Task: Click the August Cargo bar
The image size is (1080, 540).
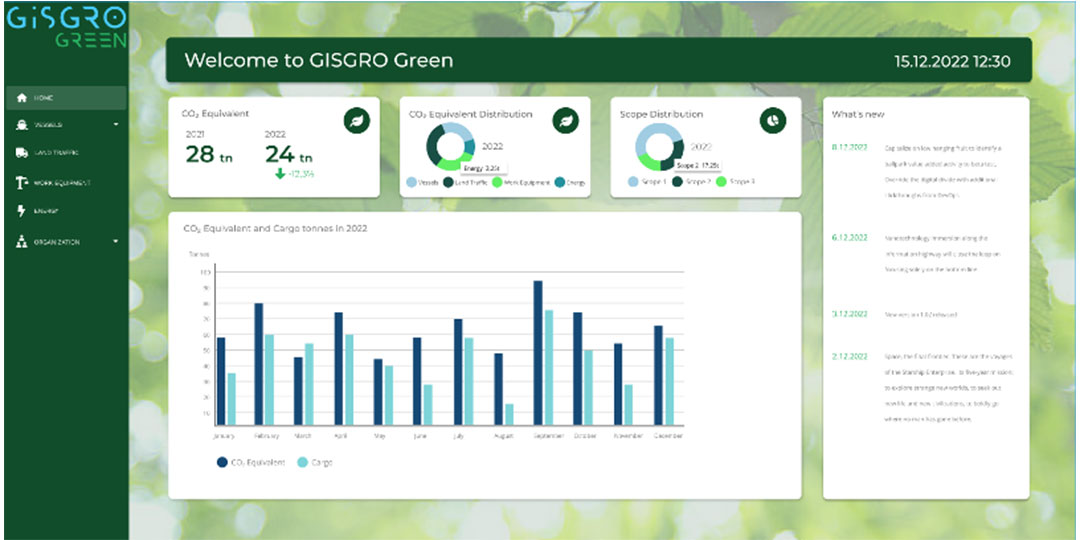Action: [x=509, y=415]
